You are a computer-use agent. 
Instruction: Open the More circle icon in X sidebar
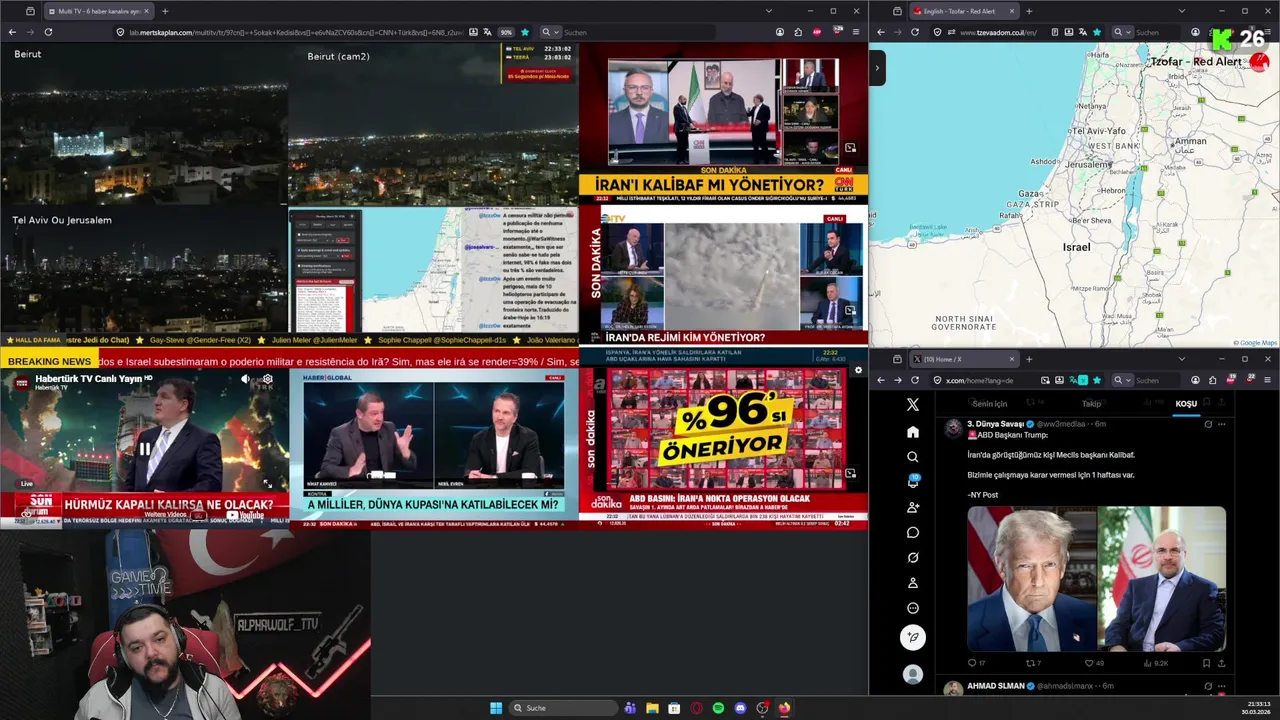(x=912, y=608)
